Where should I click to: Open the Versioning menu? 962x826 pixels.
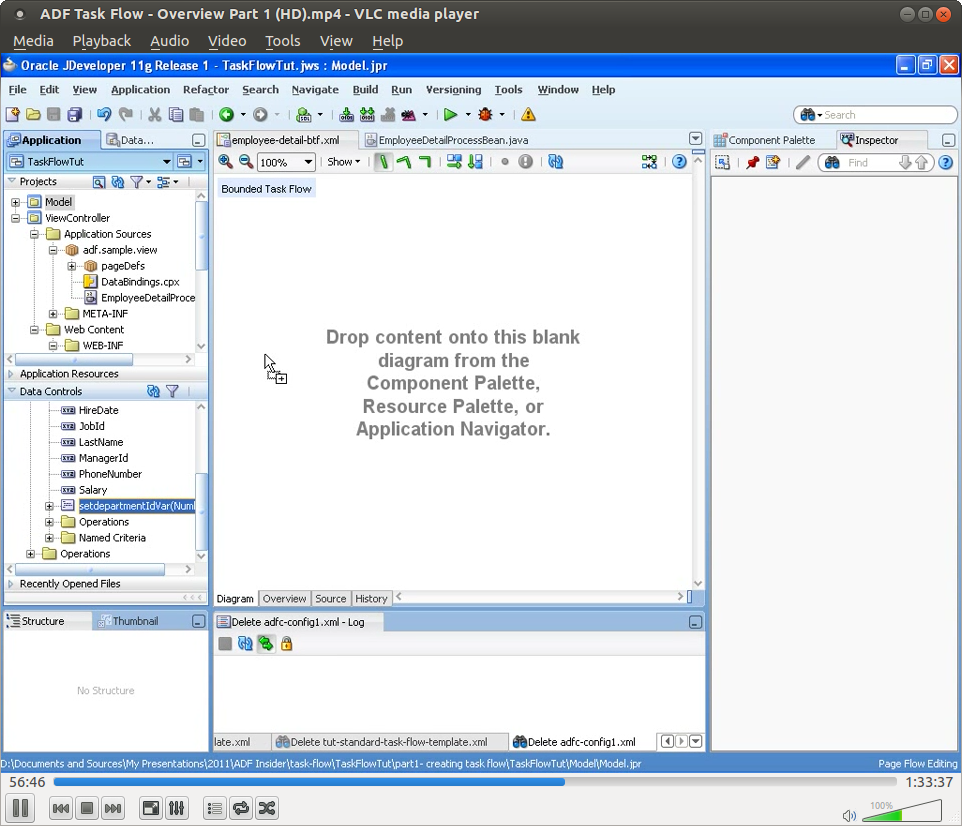pyautogui.click(x=453, y=90)
